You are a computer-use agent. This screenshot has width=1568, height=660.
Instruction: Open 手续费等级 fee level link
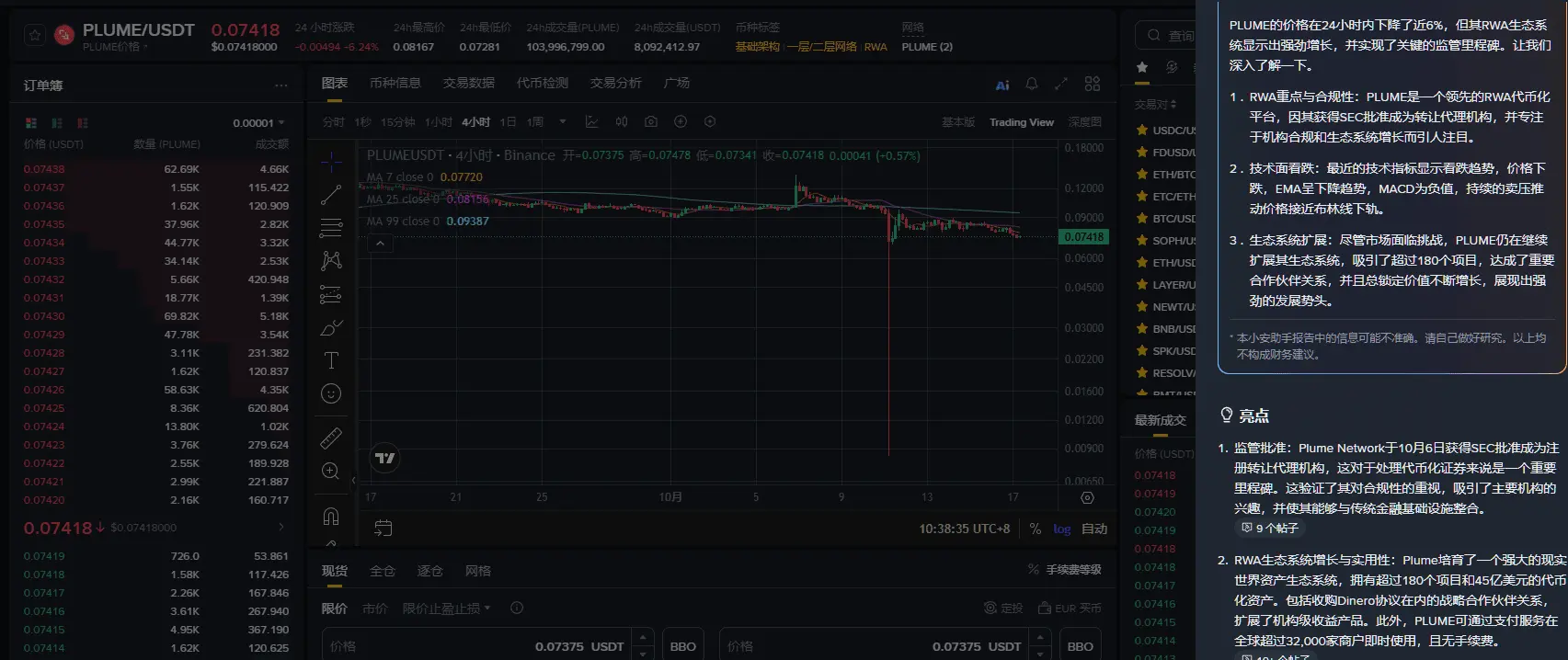(1065, 570)
